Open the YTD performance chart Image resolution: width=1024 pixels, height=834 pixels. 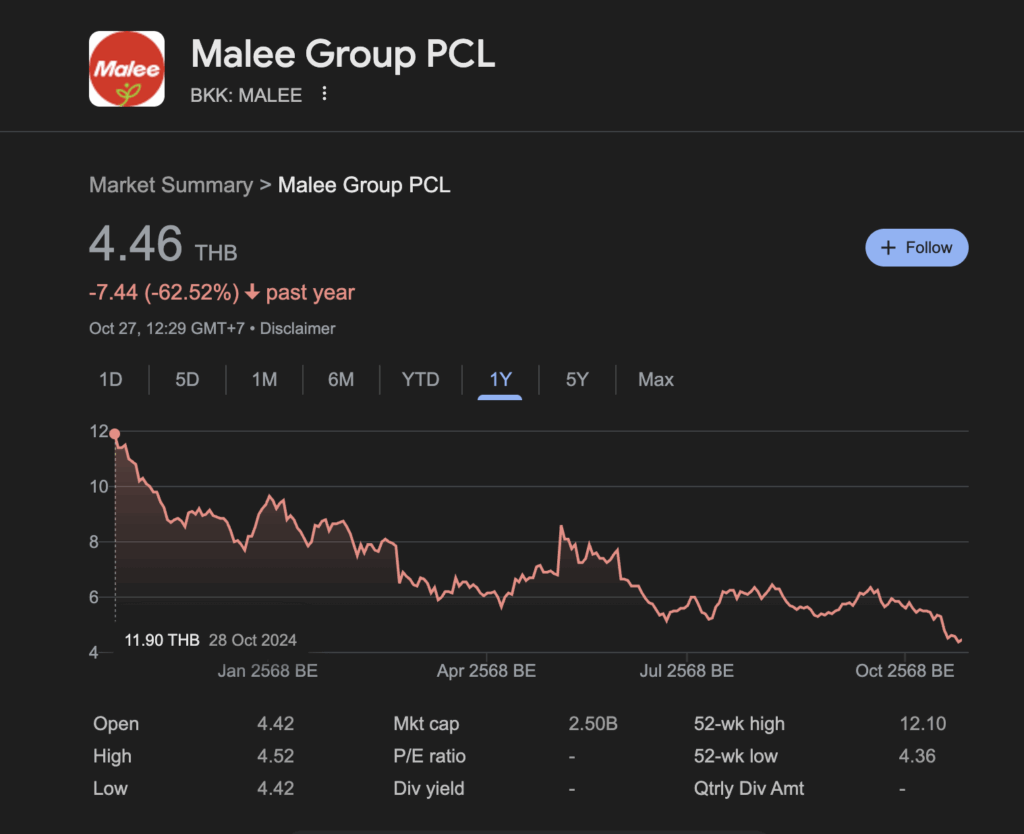click(x=420, y=379)
